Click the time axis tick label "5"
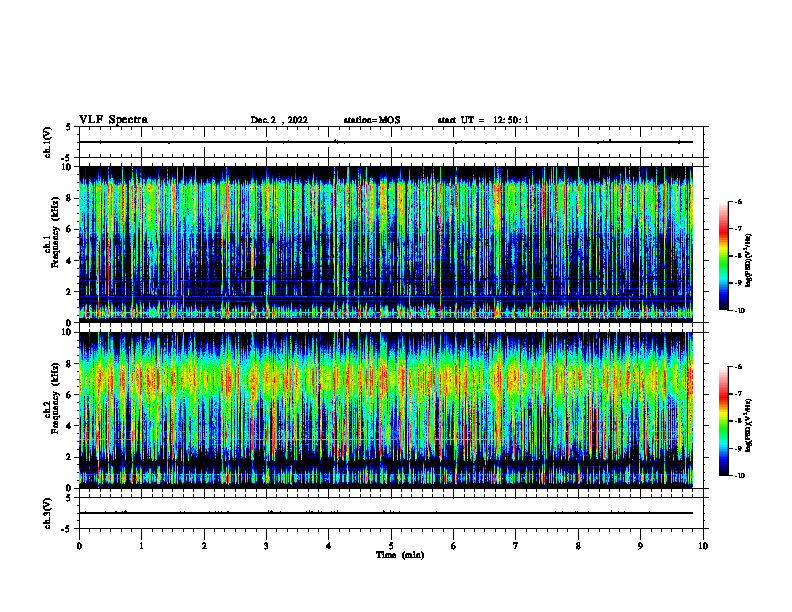Image resolution: width=792 pixels, height=612 pixels. click(x=391, y=546)
